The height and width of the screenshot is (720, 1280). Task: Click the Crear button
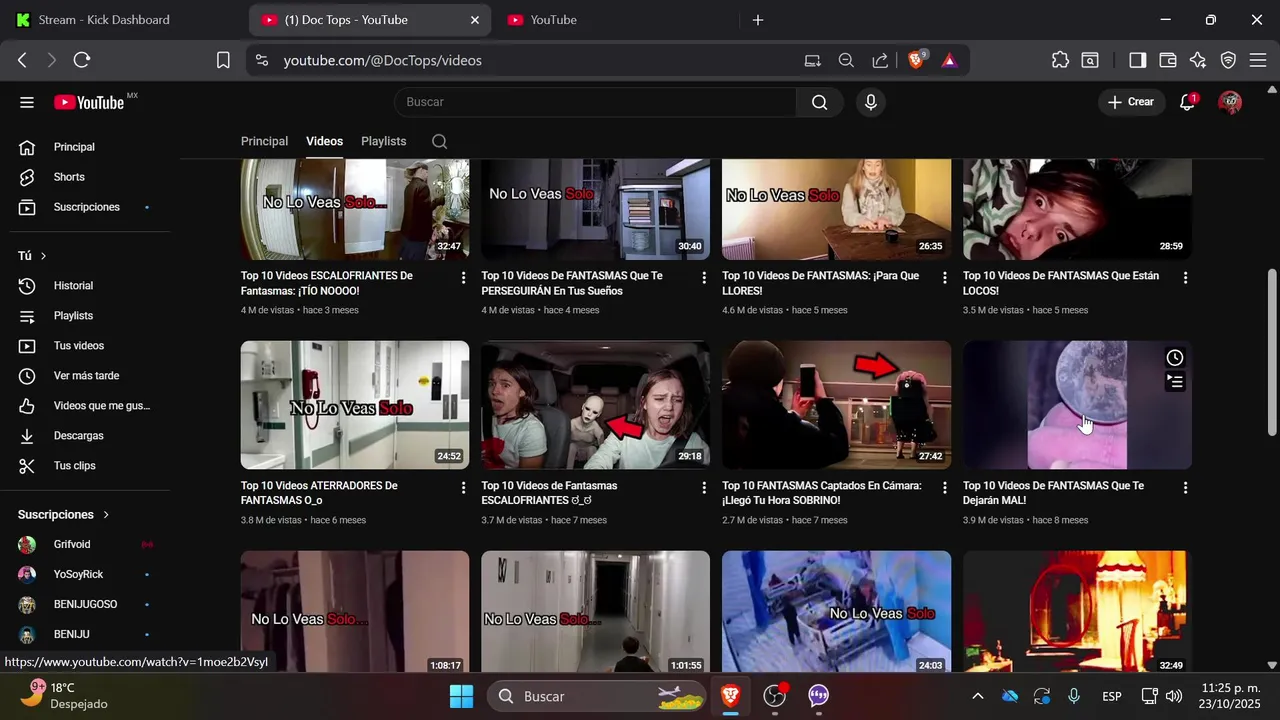tap(1131, 102)
